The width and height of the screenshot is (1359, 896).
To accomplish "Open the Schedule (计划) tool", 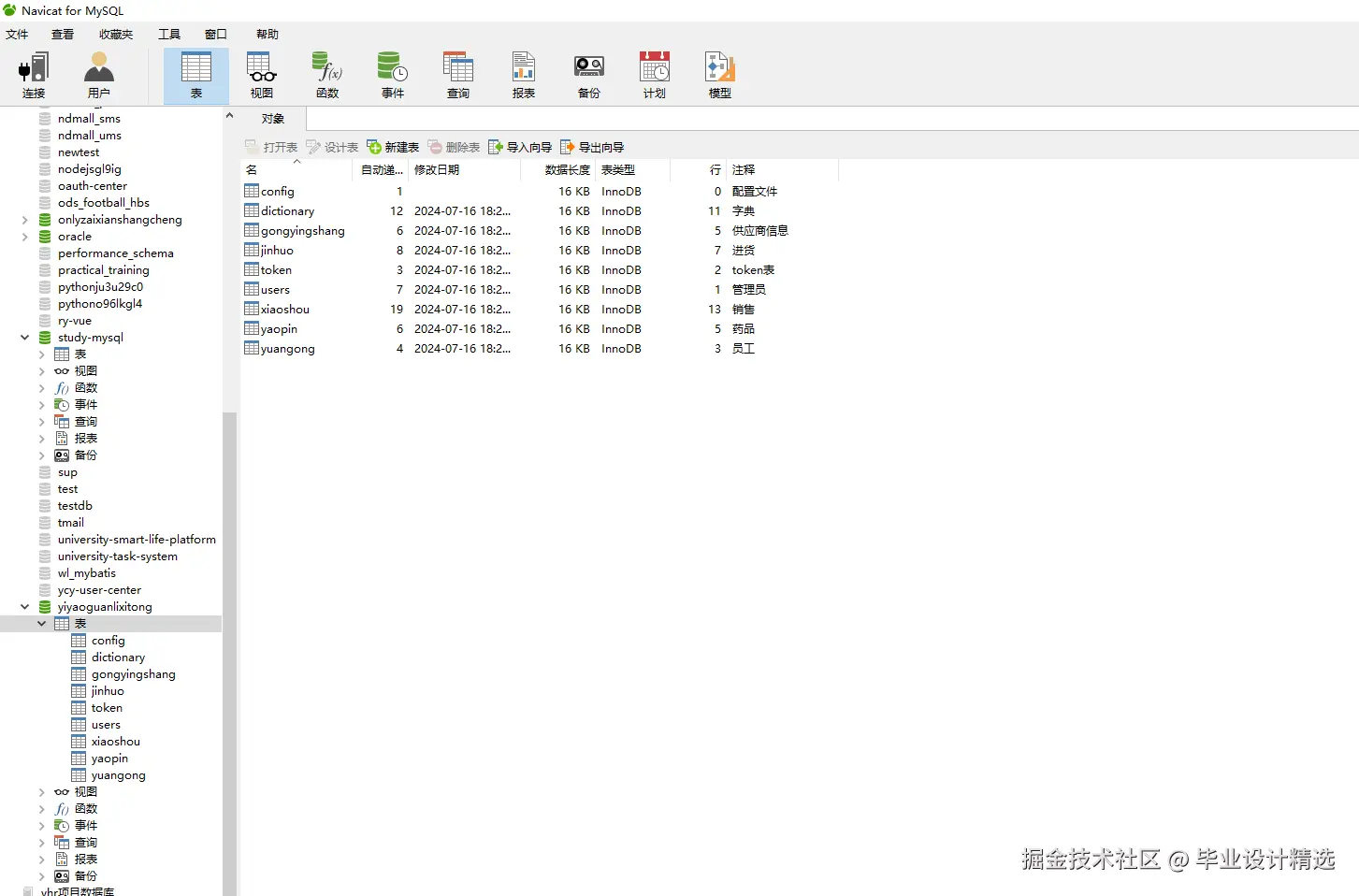I will [x=655, y=76].
